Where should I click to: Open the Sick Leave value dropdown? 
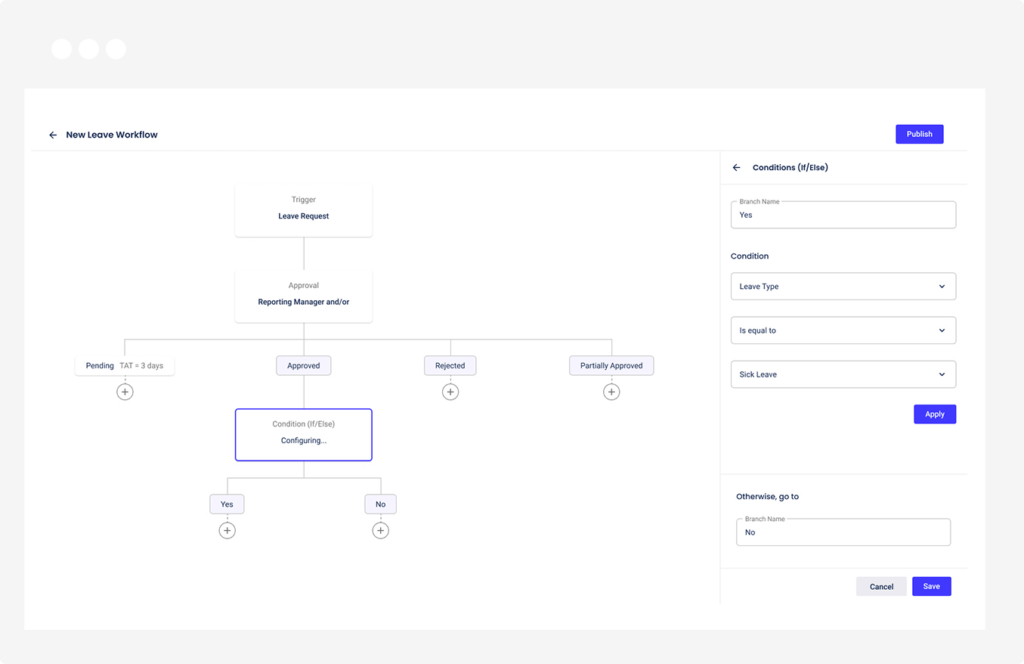tap(843, 374)
